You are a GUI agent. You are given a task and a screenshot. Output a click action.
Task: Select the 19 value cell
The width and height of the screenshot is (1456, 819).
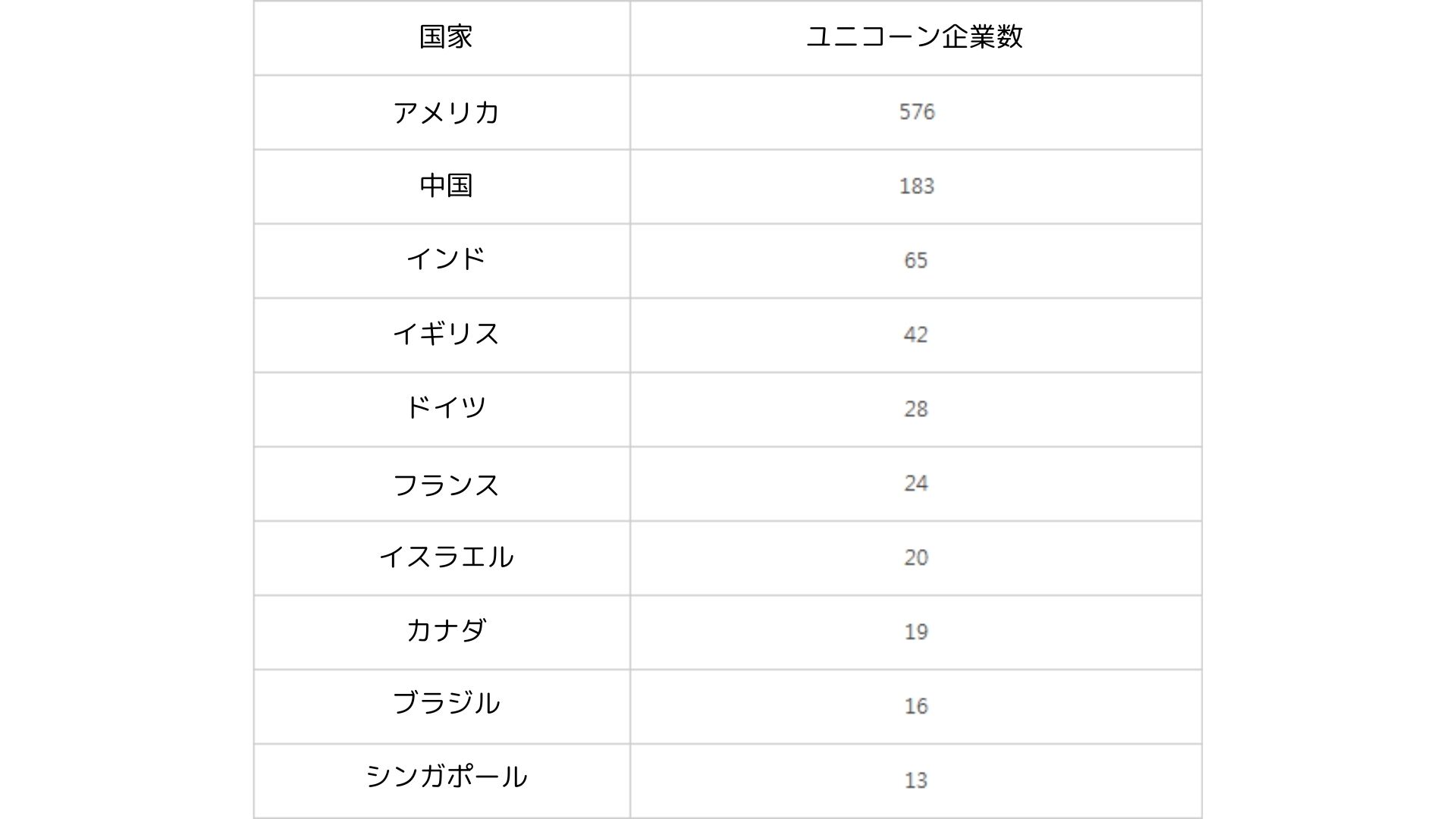[x=916, y=632]
